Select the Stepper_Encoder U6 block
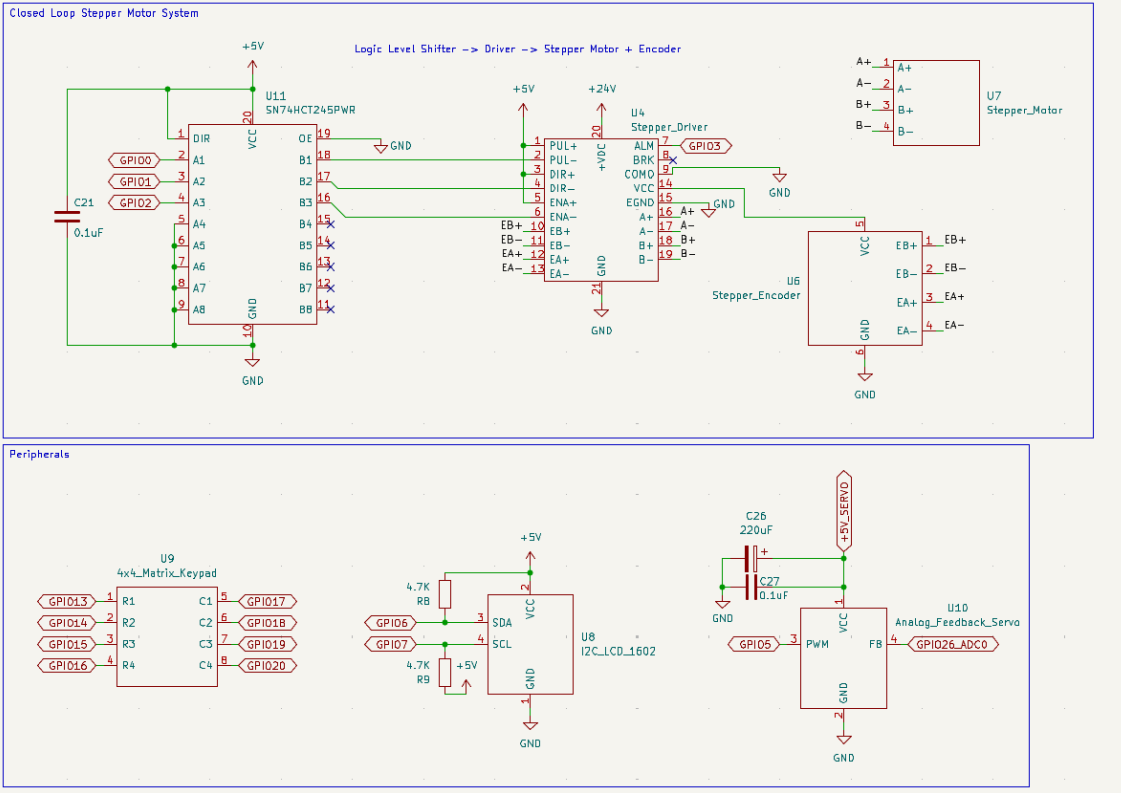The width and height of the screenshot is (1121, 793). [864, 288]
